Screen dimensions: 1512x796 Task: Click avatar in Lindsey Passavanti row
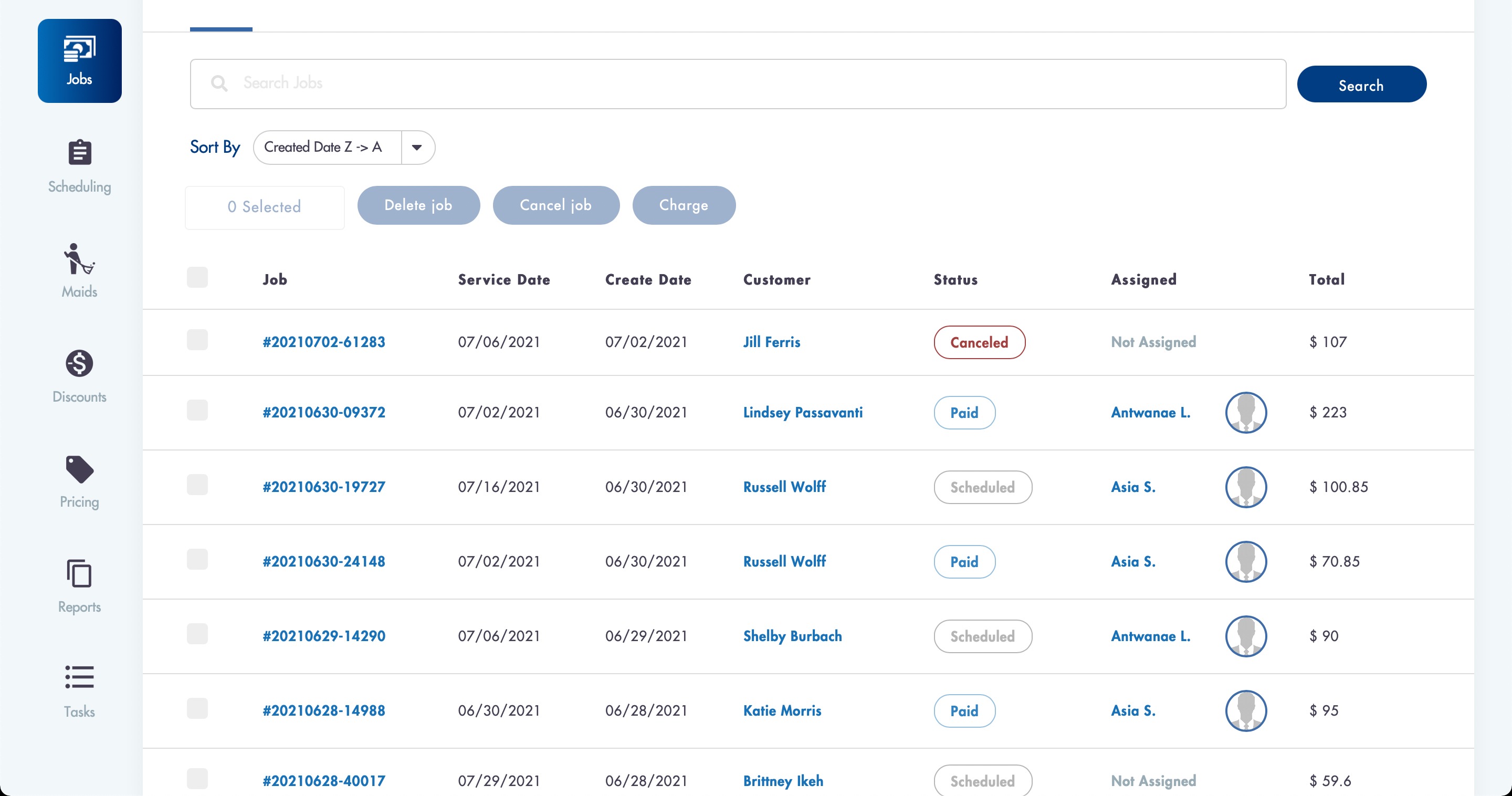(x=1245, y=412)
